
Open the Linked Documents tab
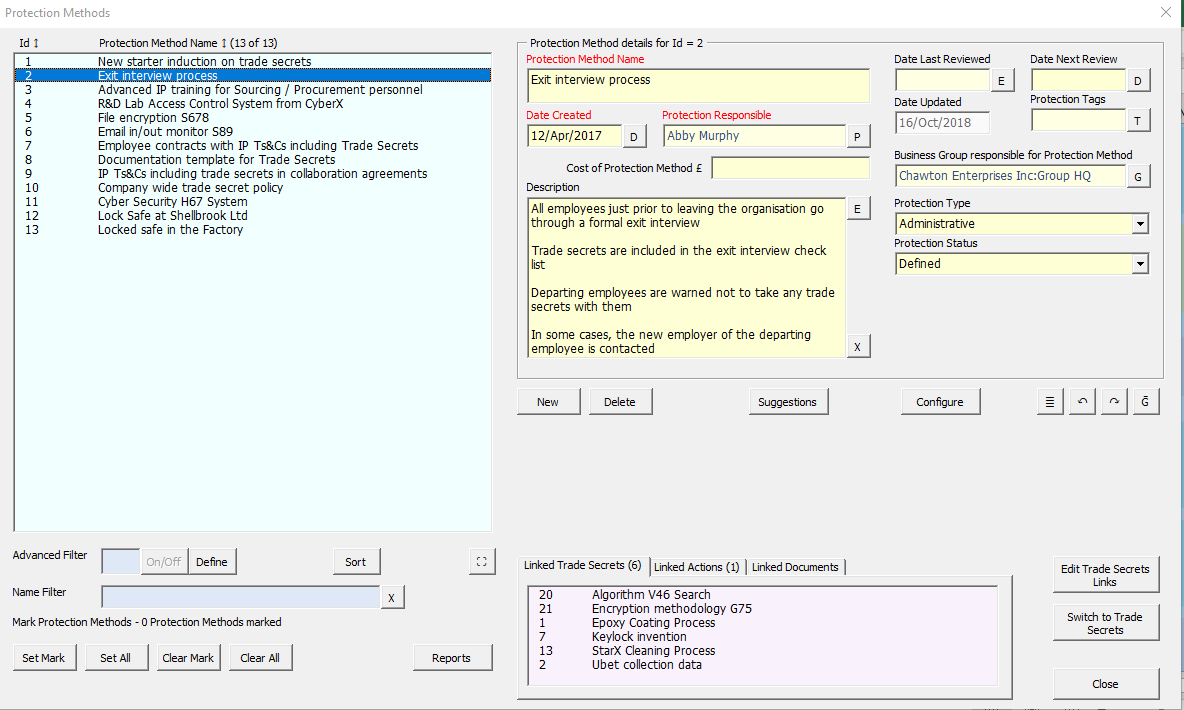click(795, 567)
